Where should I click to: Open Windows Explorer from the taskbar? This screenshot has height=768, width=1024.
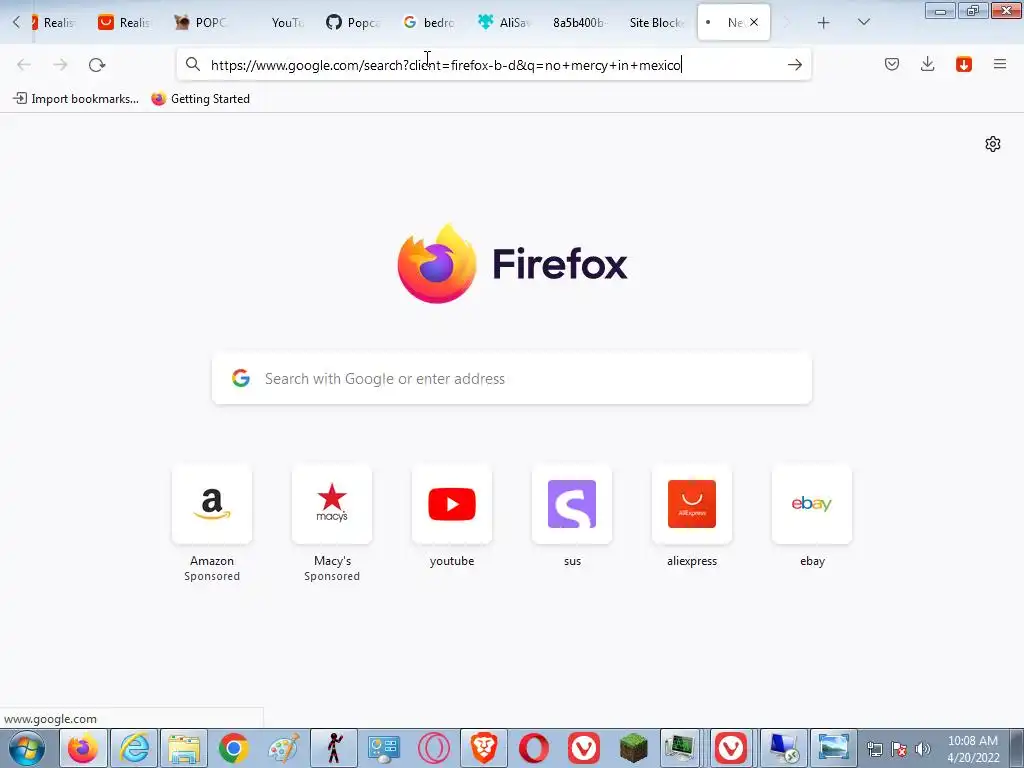184,748
